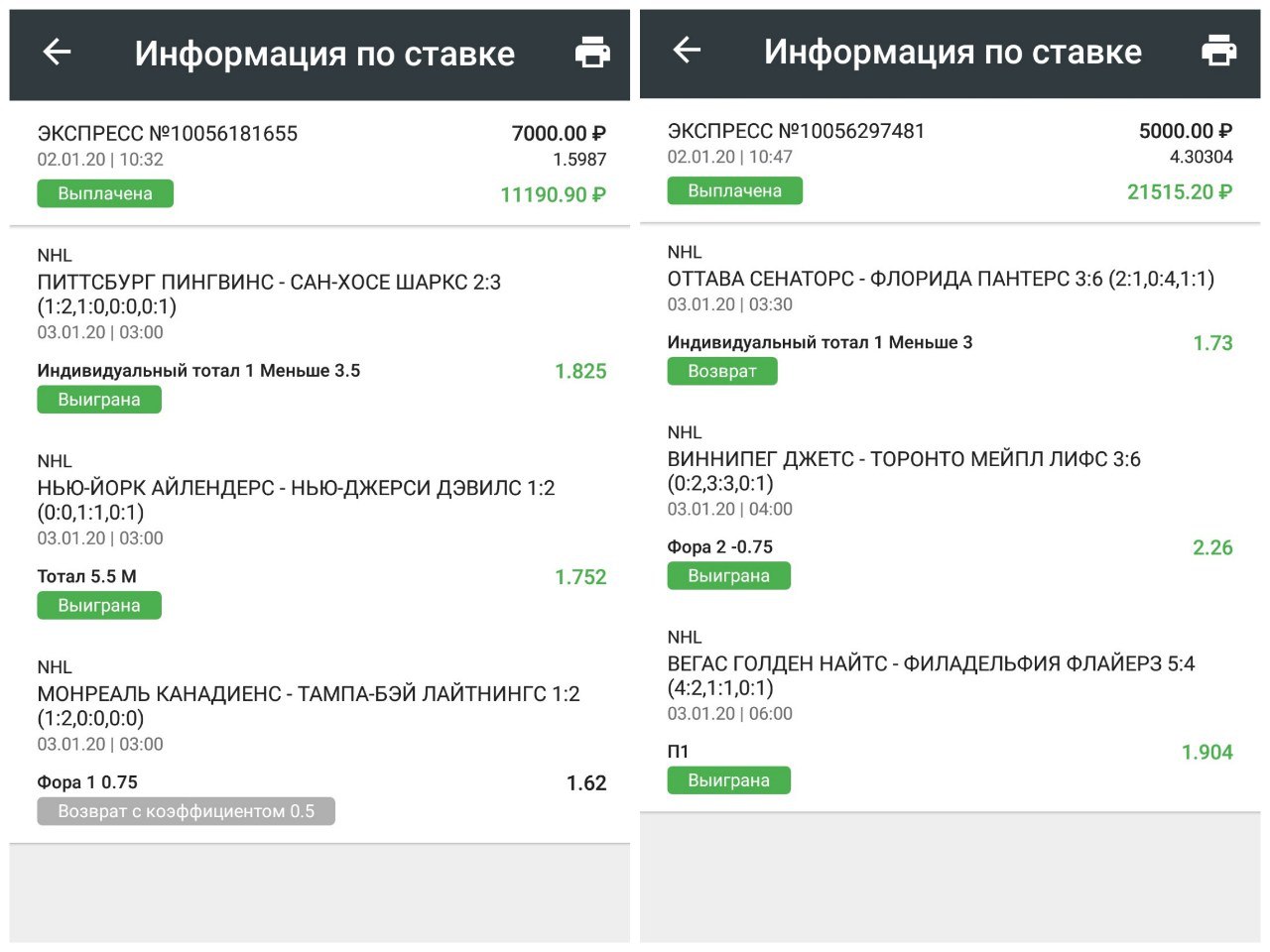The image size is (1270, 952).
Task: Tap the 2.26 odds value
Action: [x=1212, y=547]
